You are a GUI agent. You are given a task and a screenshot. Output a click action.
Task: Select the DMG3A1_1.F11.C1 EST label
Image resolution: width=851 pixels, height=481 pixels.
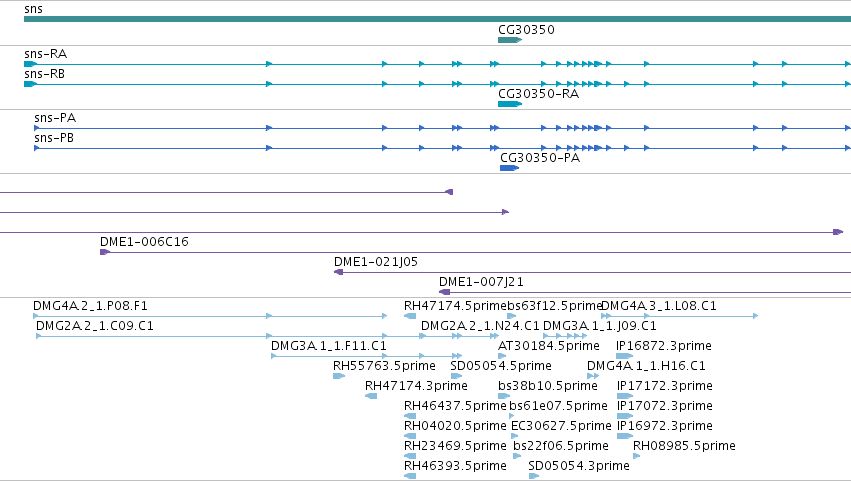[328, 346]
